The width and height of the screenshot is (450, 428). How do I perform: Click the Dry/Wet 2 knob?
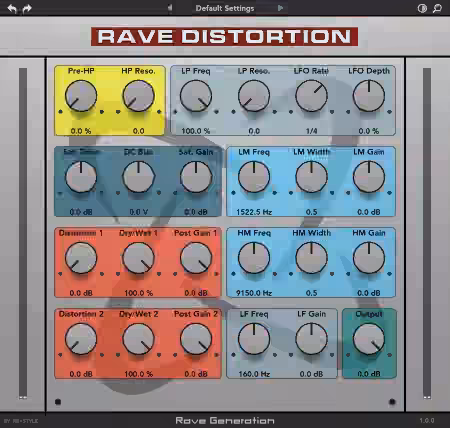click(x=138, y=339)
